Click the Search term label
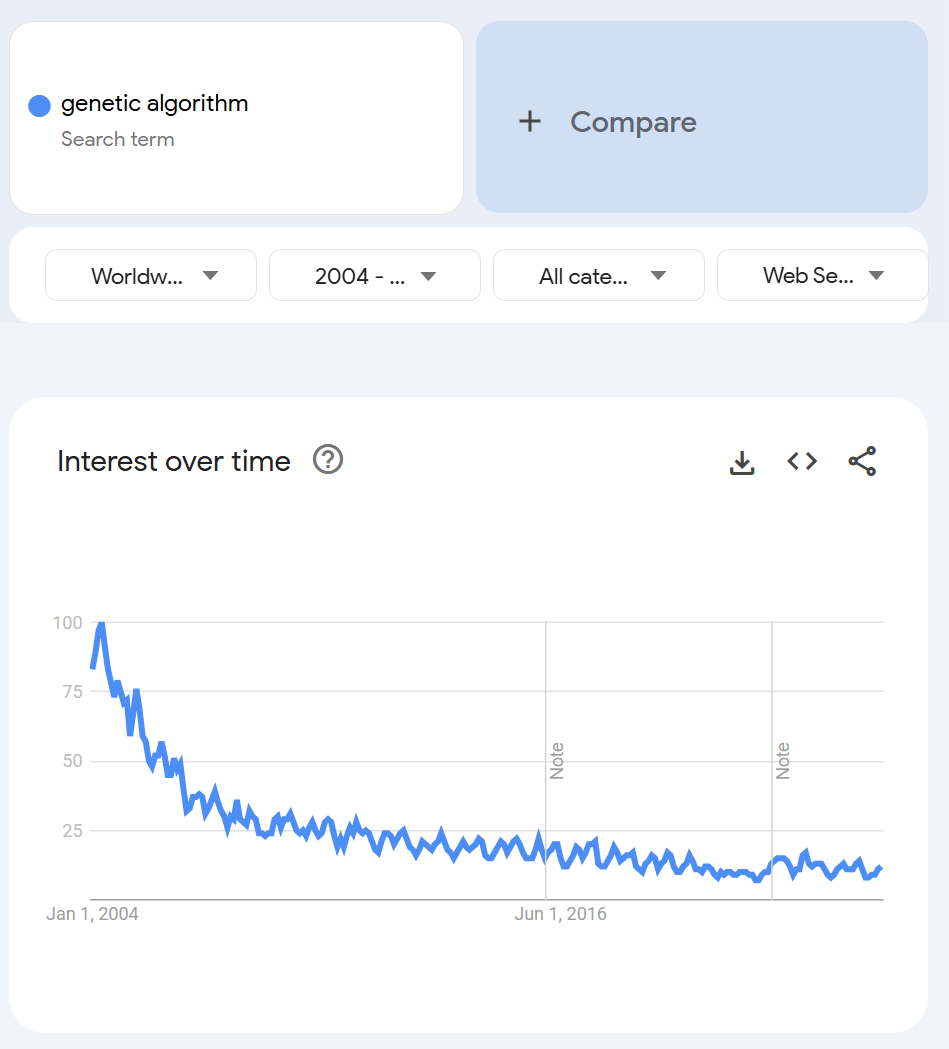 click(x=118, y=139)
